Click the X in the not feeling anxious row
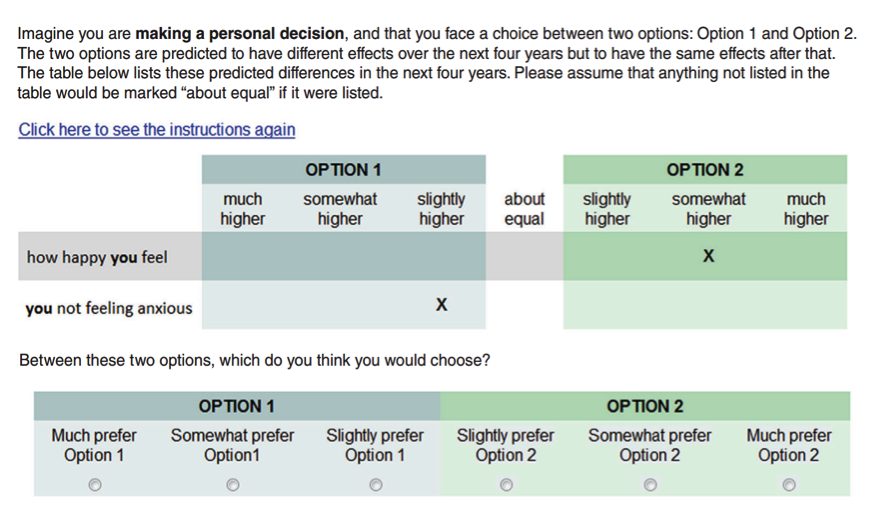The height and width of the screenshot is (529, 877). [441, 304]
